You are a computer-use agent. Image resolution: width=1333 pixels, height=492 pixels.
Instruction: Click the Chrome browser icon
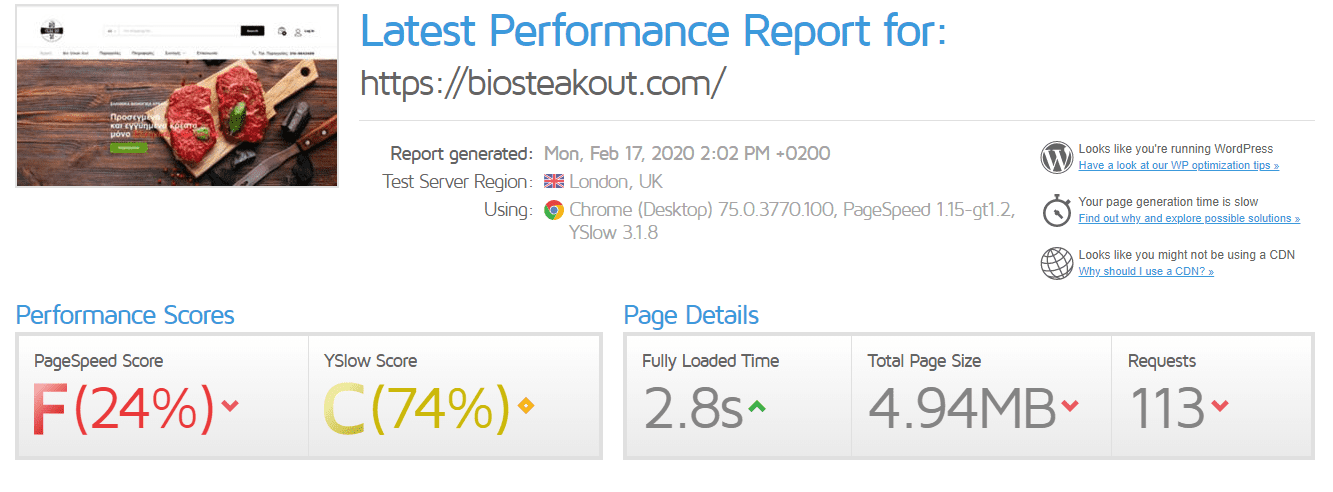(x=554, y=210)
